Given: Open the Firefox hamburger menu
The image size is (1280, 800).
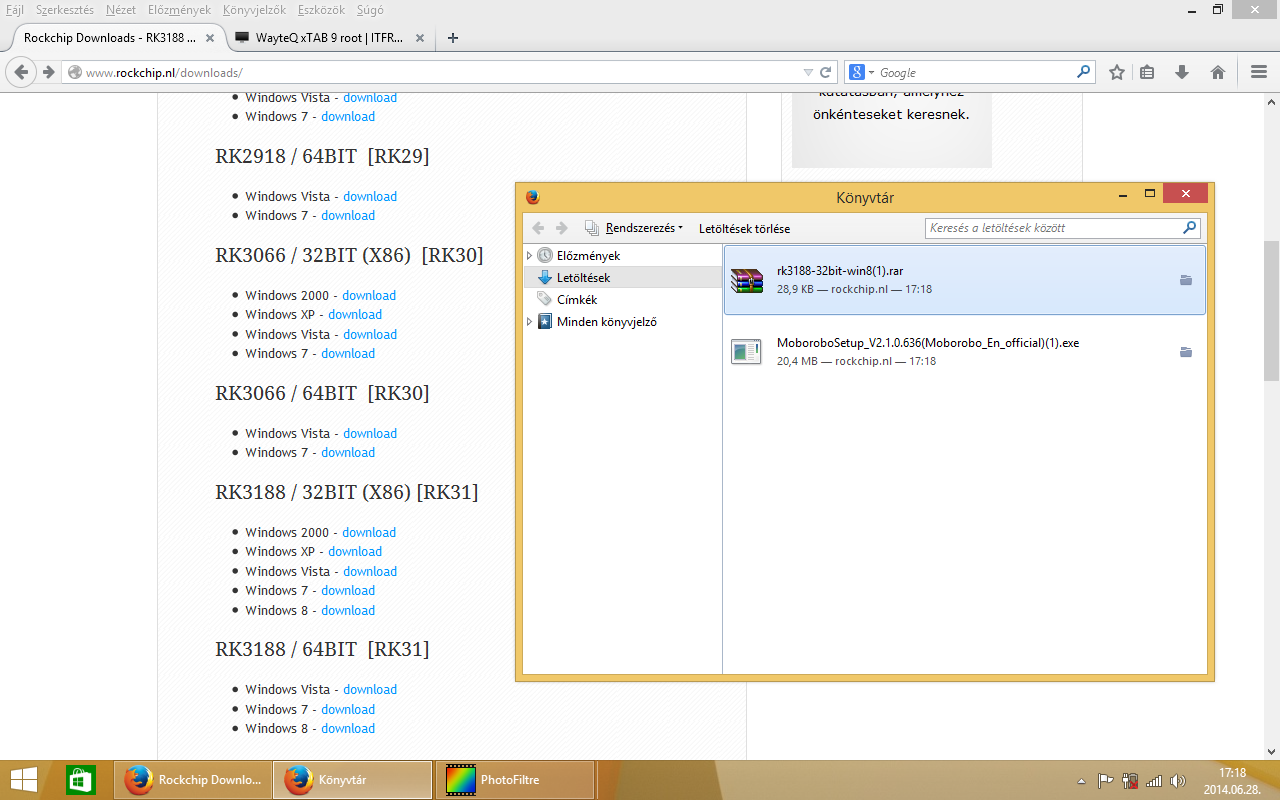Looking at the screenshot, I should (x=1259, y=72).
